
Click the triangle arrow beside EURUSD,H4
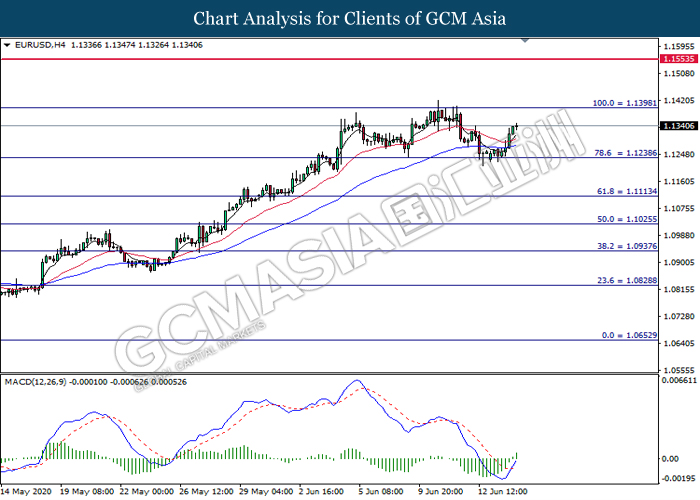[7, 45]
